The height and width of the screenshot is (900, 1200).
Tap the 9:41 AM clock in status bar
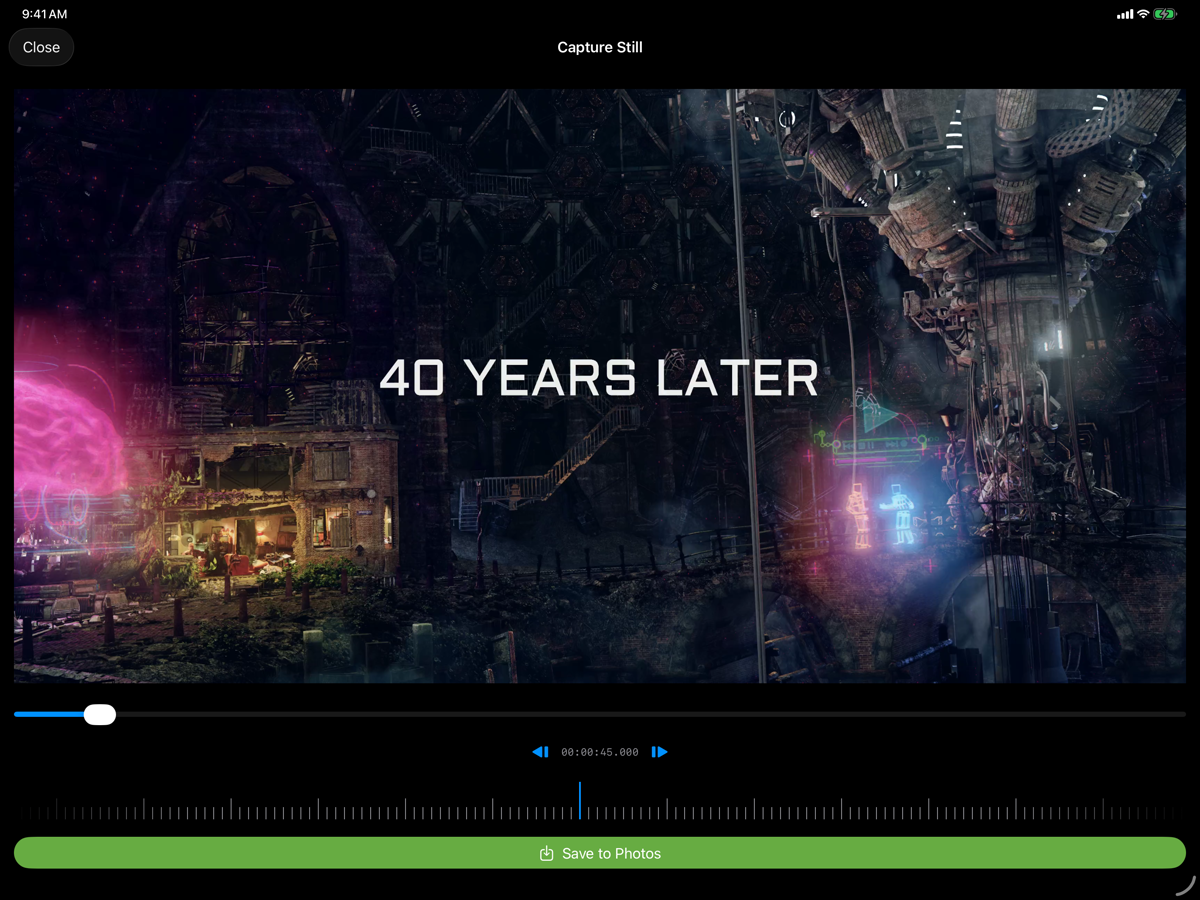(x=45, y=15)
